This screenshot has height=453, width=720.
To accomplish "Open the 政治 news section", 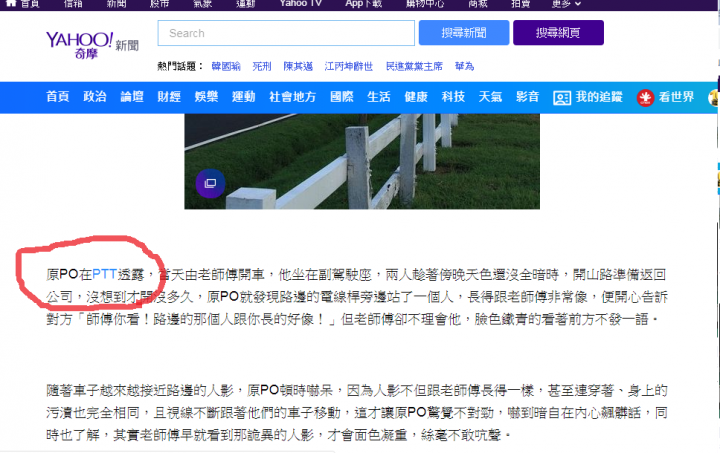I will point(95,97).
